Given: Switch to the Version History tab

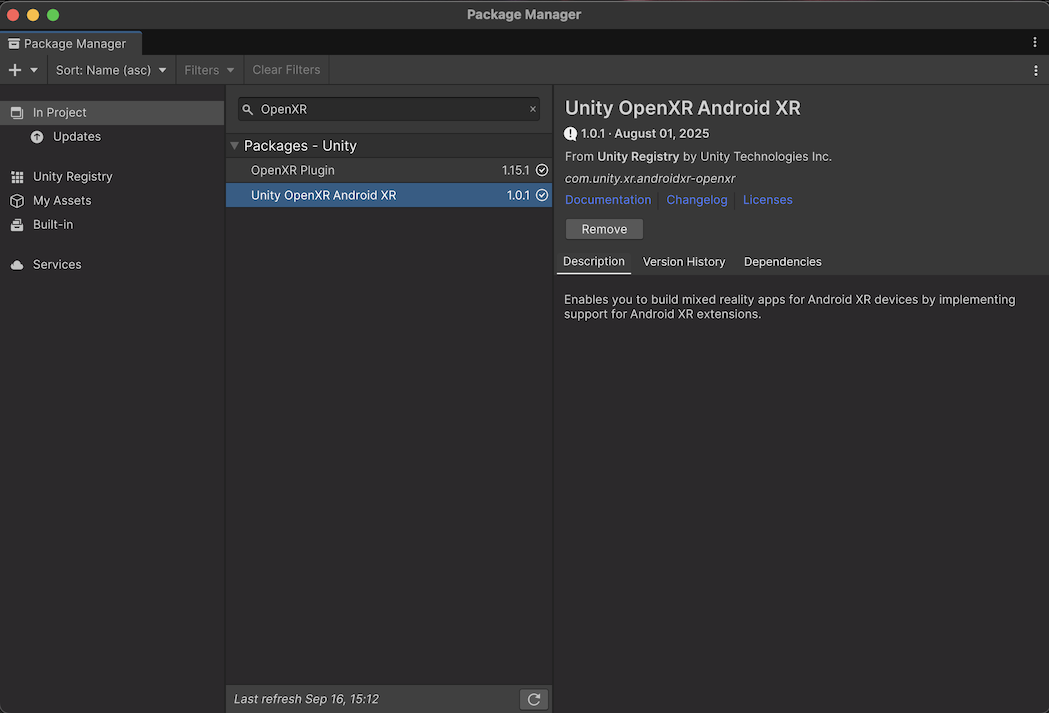Looking at the screenshot, I should click(x=684, y=262).
